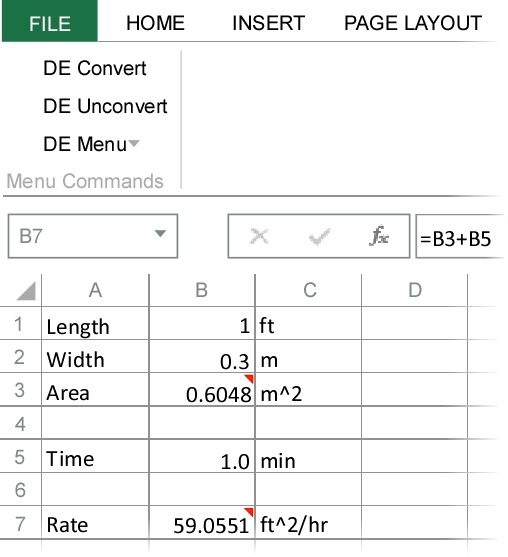
Task: Select cell B1 containing 1
Action: [x=202, y=323]
